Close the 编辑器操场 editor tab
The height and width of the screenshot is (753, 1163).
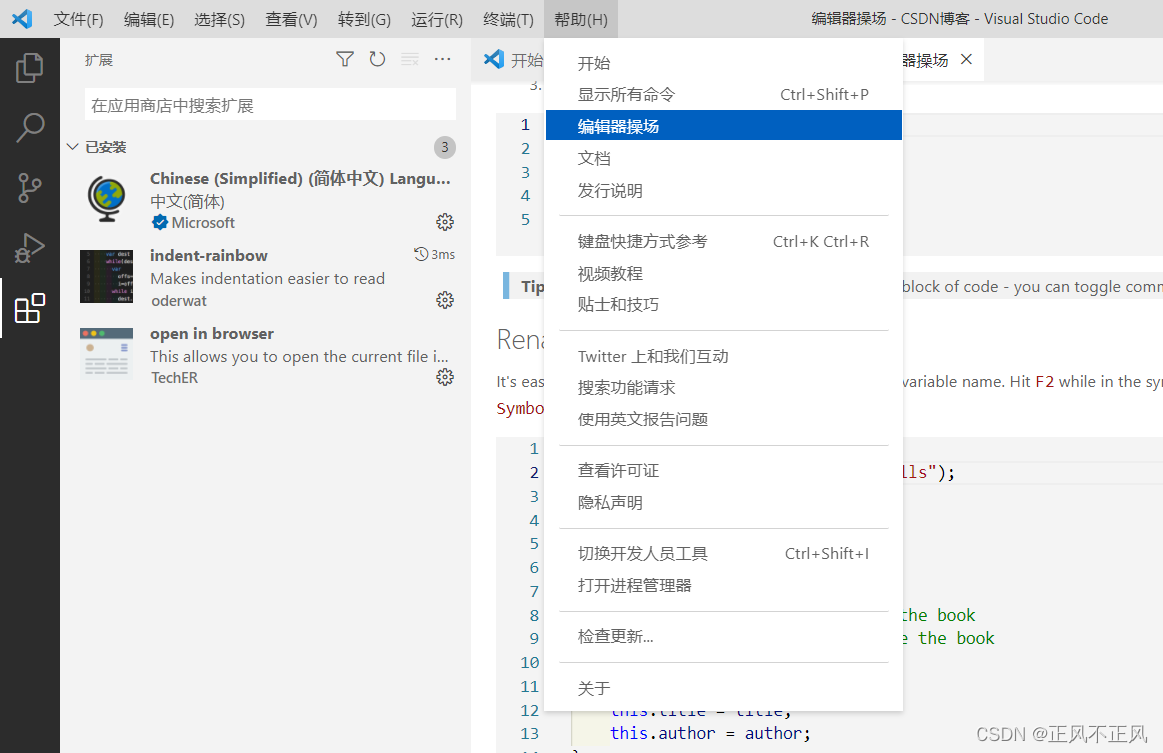[966, 59]
